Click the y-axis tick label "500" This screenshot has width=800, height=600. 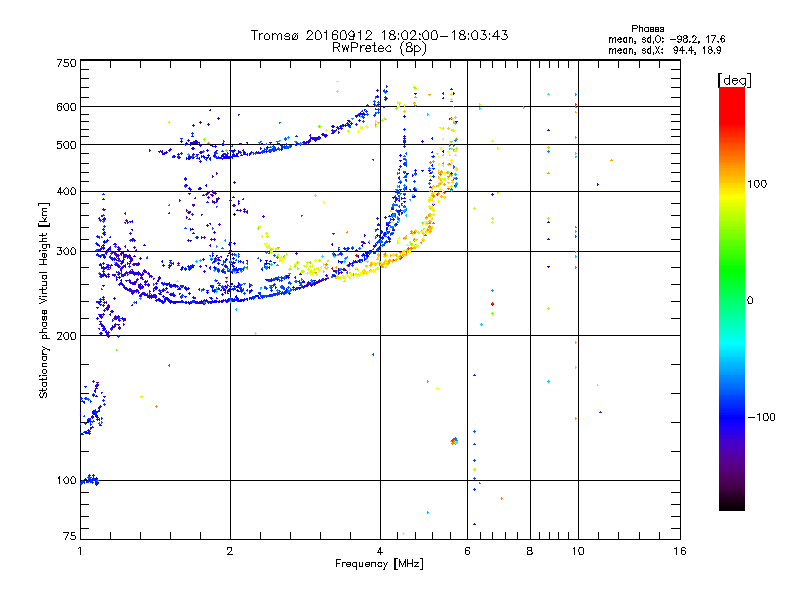pyautogui.click(x=66, y=145)
